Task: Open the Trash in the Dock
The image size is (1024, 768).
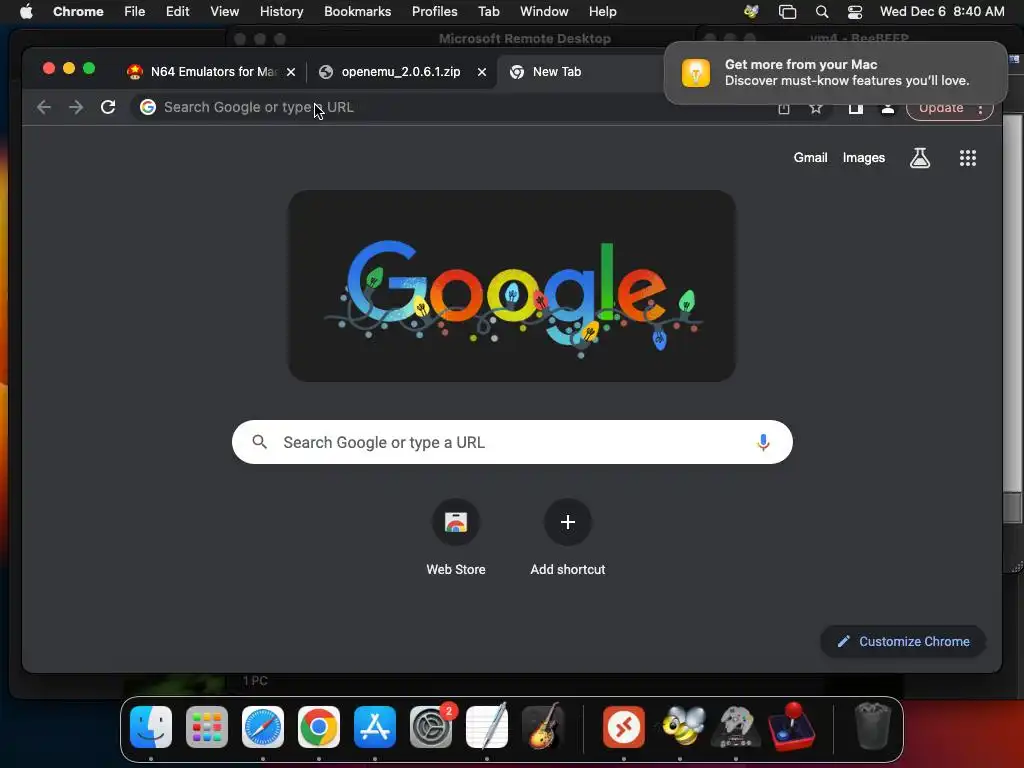Action: click(872, 727)
